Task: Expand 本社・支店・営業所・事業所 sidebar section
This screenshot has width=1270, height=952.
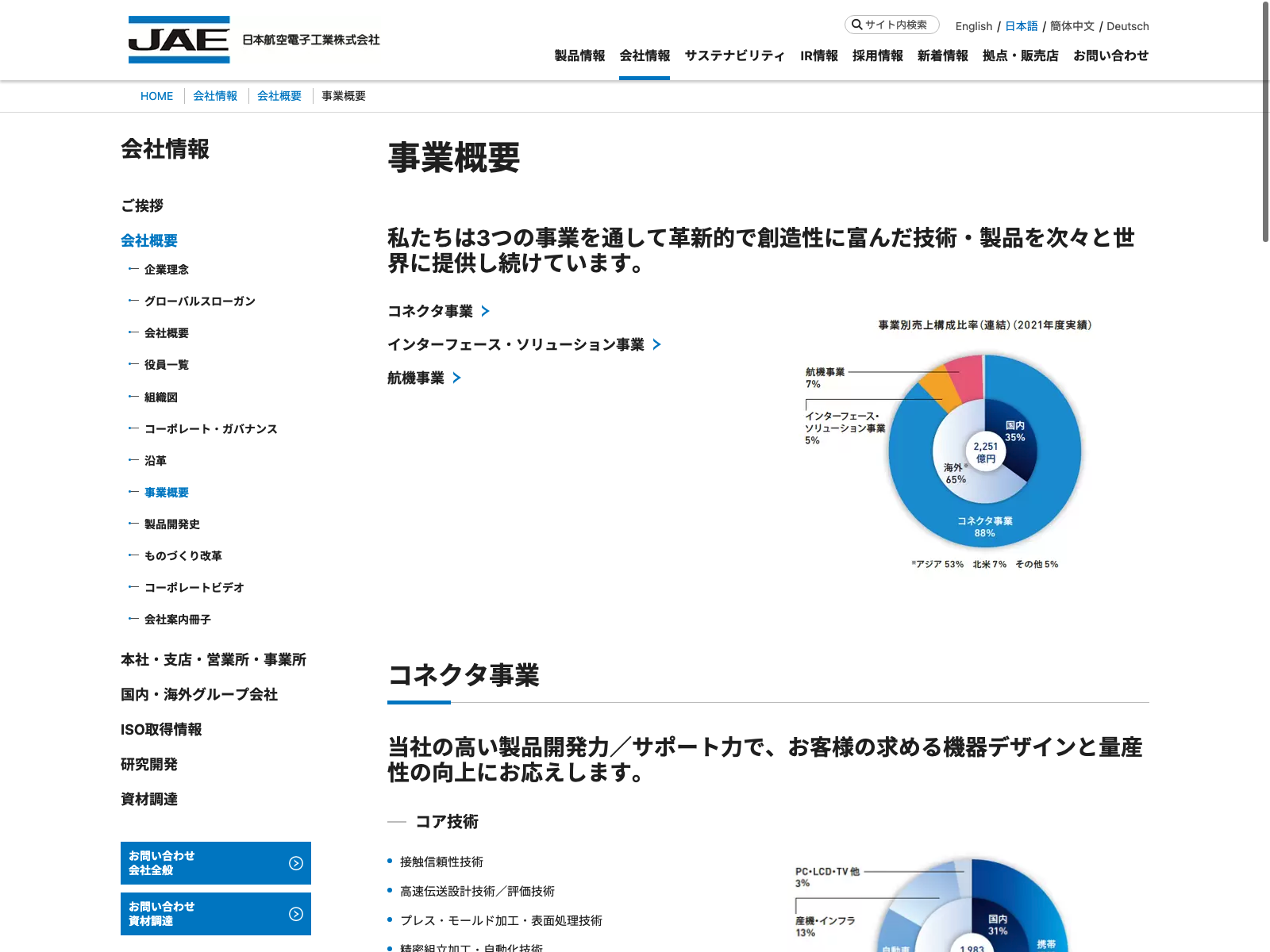Action: click(x=214, y=660)
